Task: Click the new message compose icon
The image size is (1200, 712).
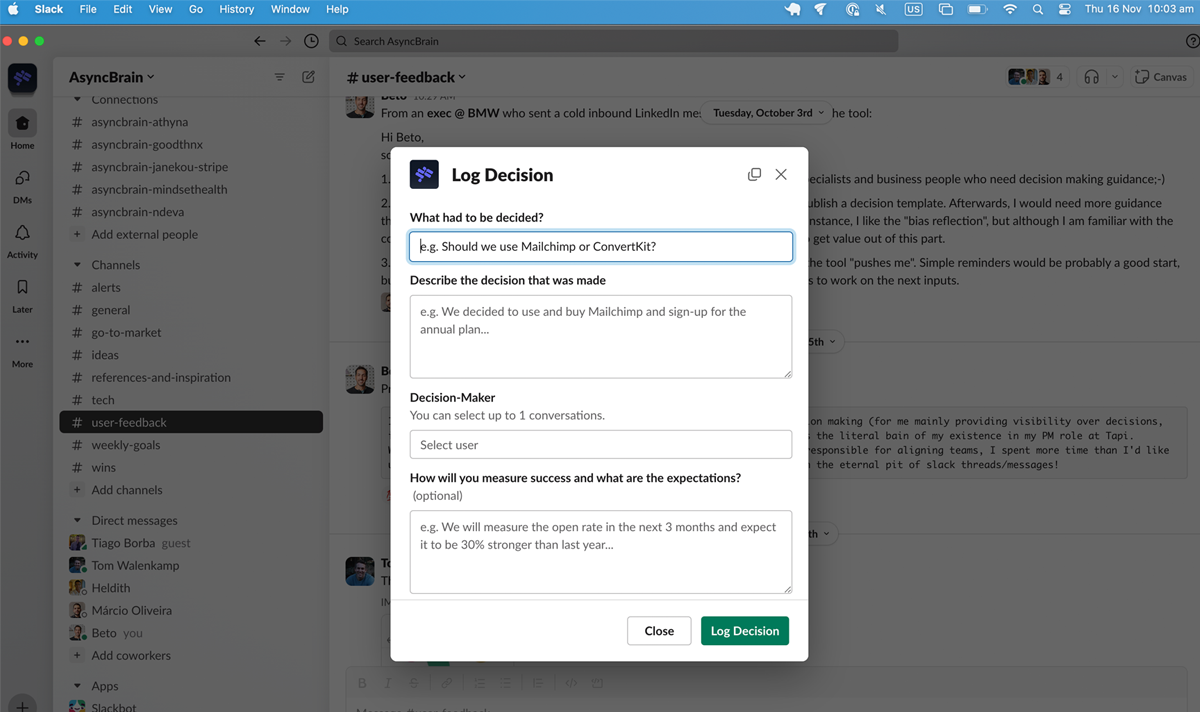Action: pos(309,77)
